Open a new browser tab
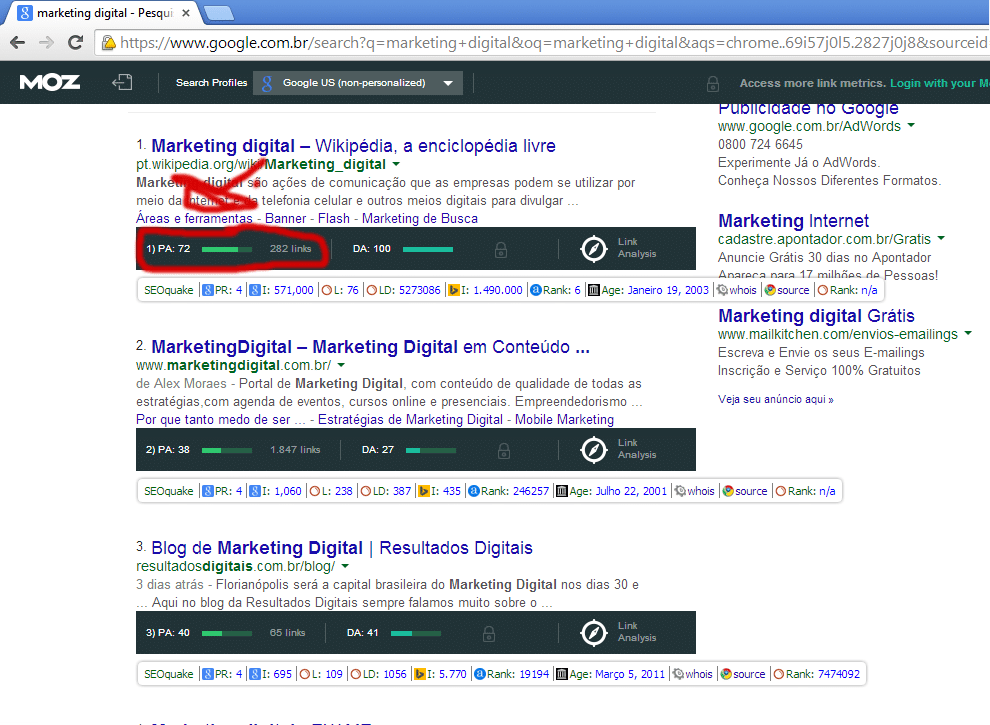Viewport: 990px width, 725px height. tap(219, 13)
